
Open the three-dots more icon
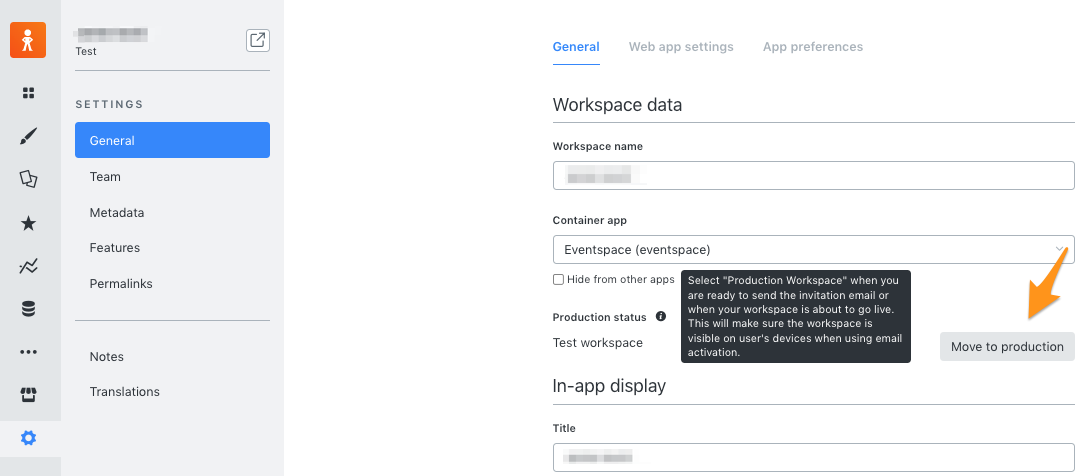[x=28, y=352]
